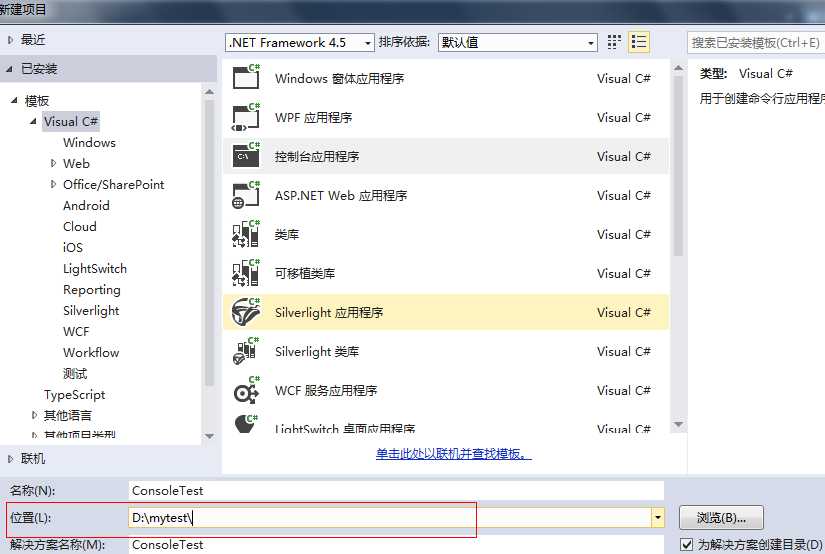Click category tree scrollbar up arrow
The height and width of the screenshot is (554, 825).
tap(209, 92)
